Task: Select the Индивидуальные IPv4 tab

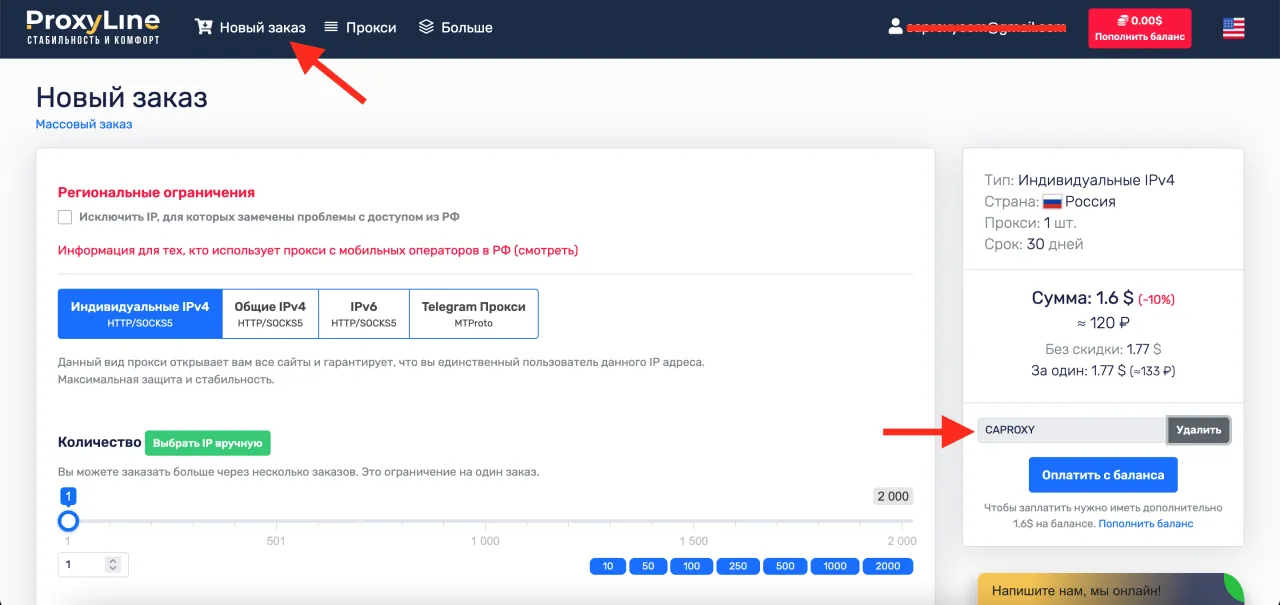Action: point(140,314)
